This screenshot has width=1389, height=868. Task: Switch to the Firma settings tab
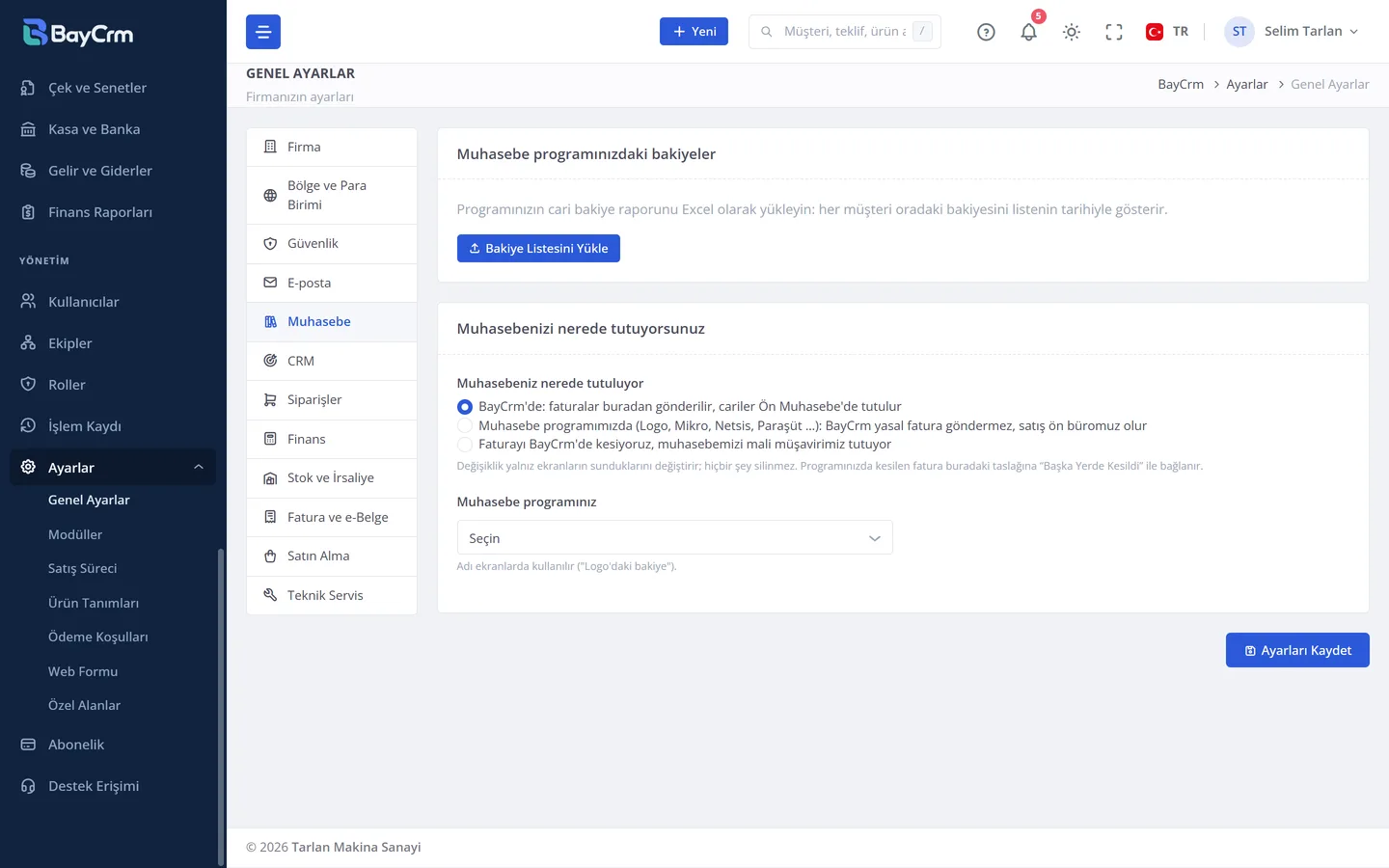332,148
